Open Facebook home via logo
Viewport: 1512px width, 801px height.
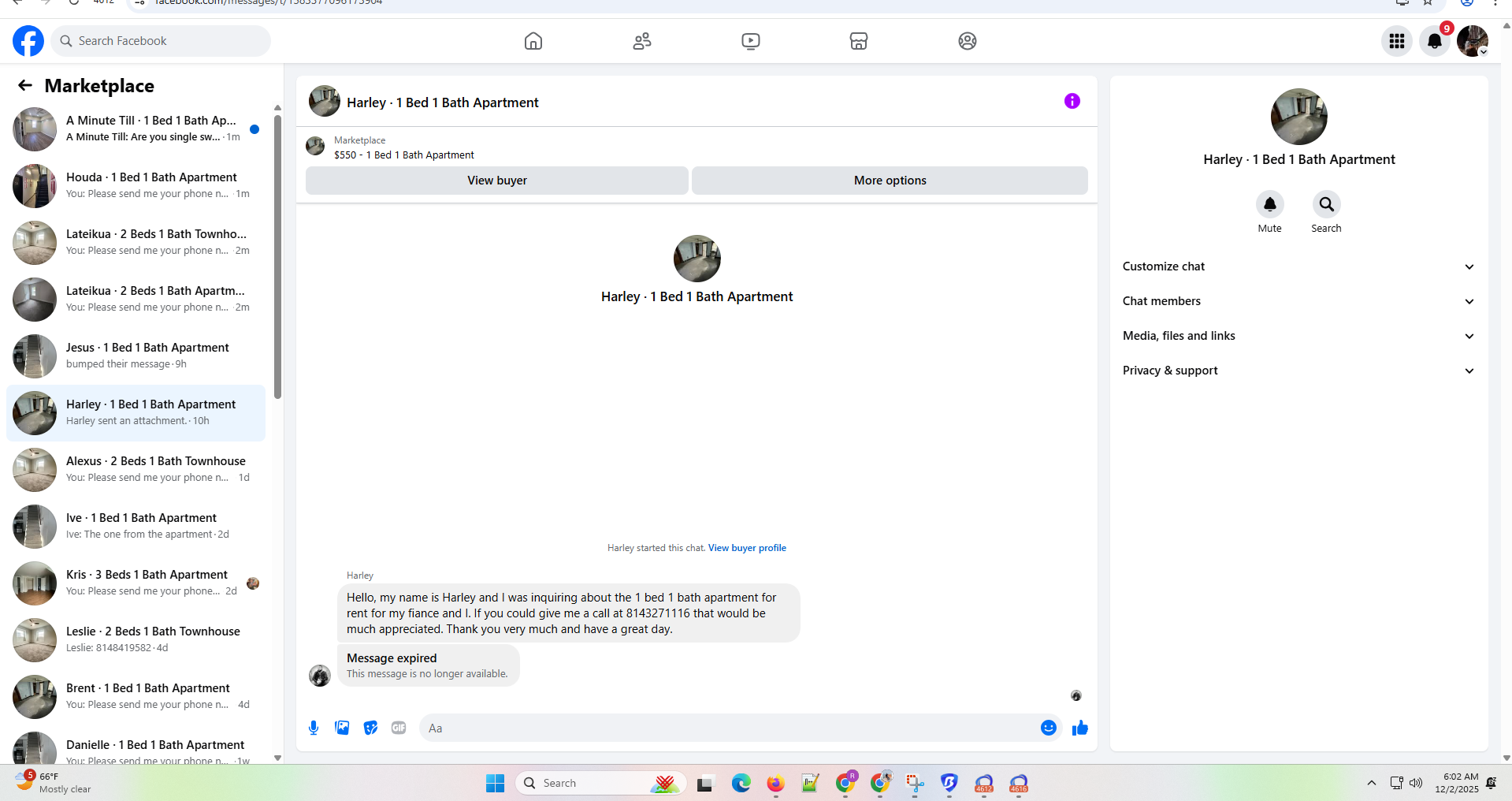[x=28, y=41]
